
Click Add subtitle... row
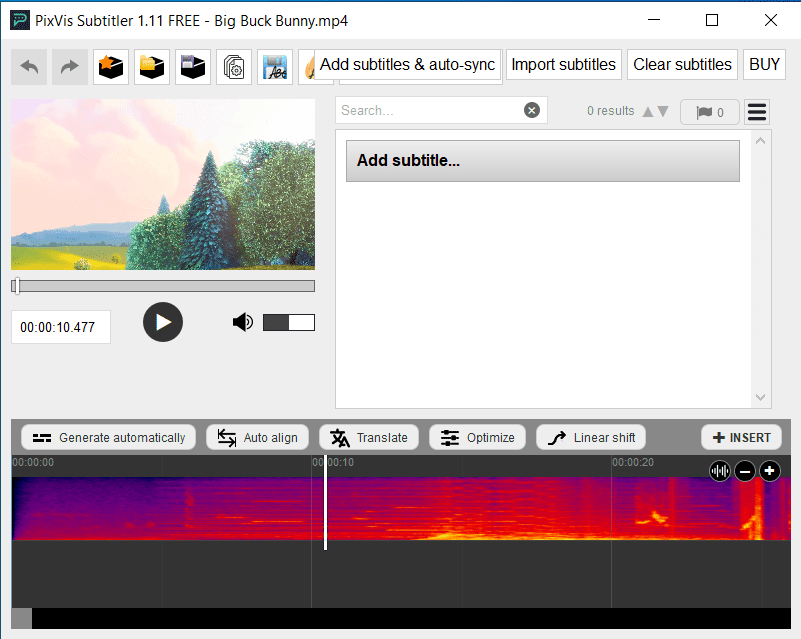(543, 161)
